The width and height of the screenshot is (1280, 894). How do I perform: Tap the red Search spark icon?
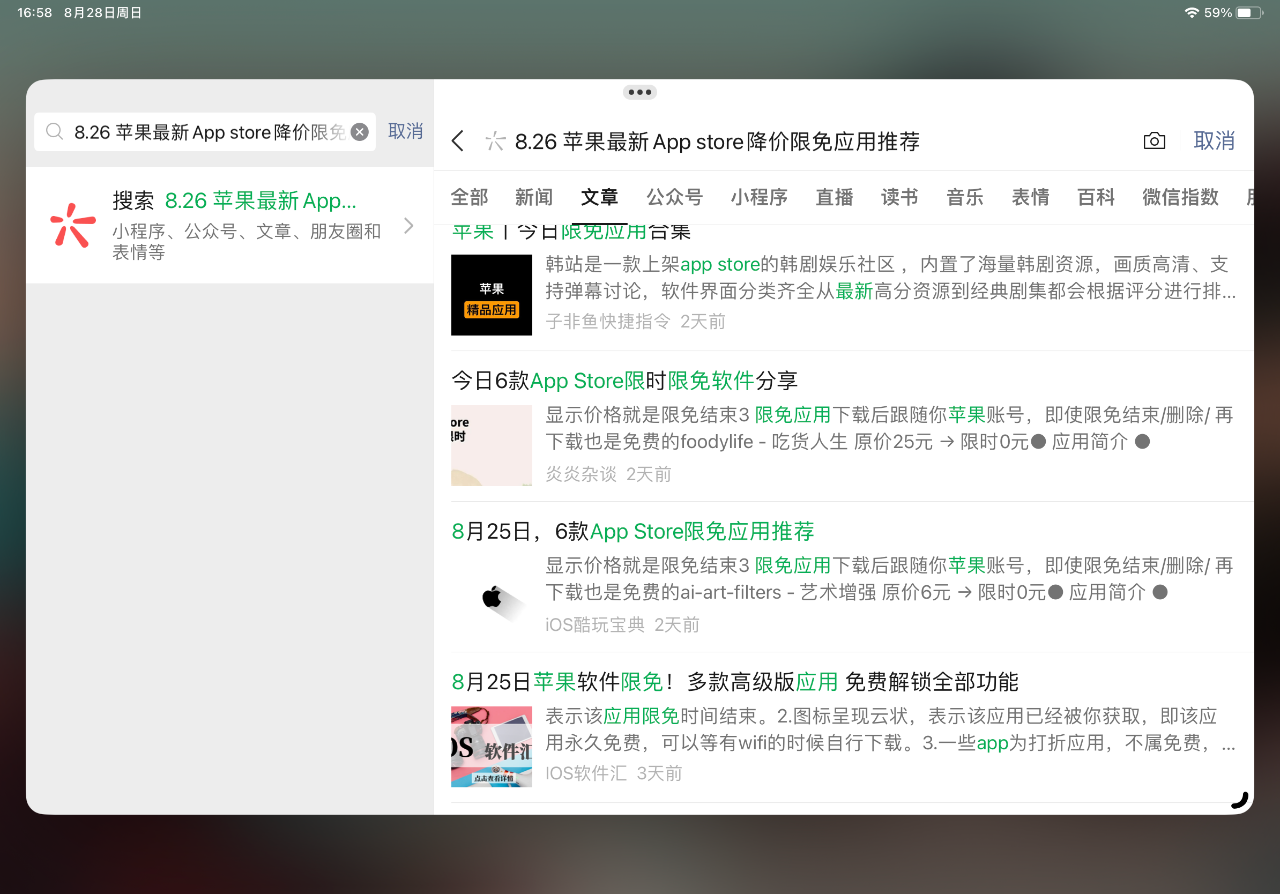[x=73, y=225]
